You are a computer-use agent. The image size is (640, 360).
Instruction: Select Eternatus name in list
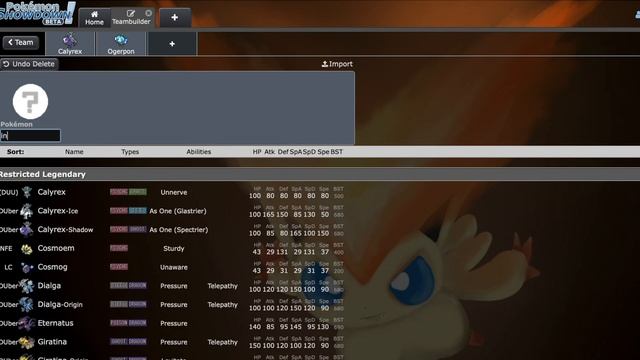pyautogui.click(x=56, y=323)
